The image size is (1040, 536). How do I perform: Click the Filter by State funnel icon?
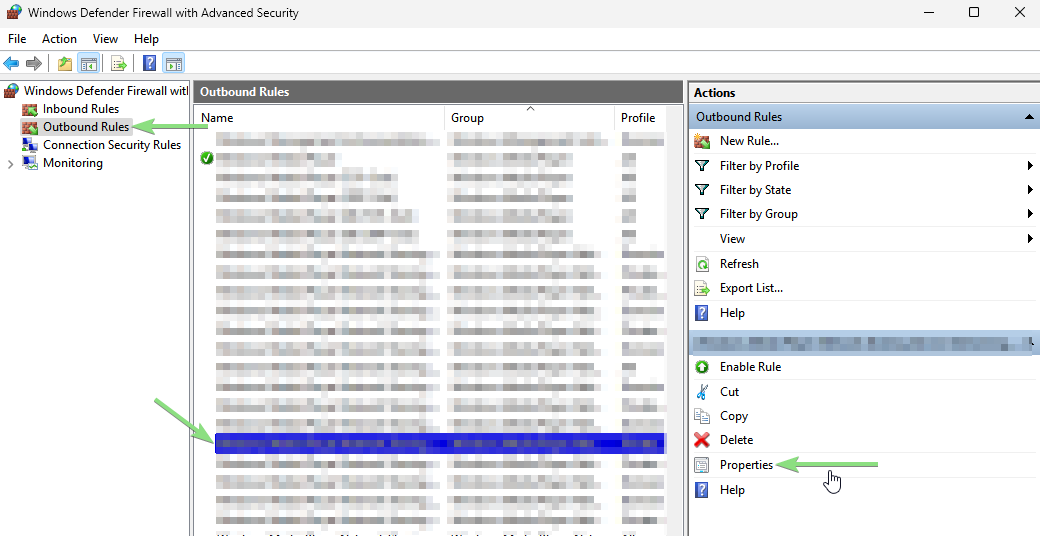[702, 190]
